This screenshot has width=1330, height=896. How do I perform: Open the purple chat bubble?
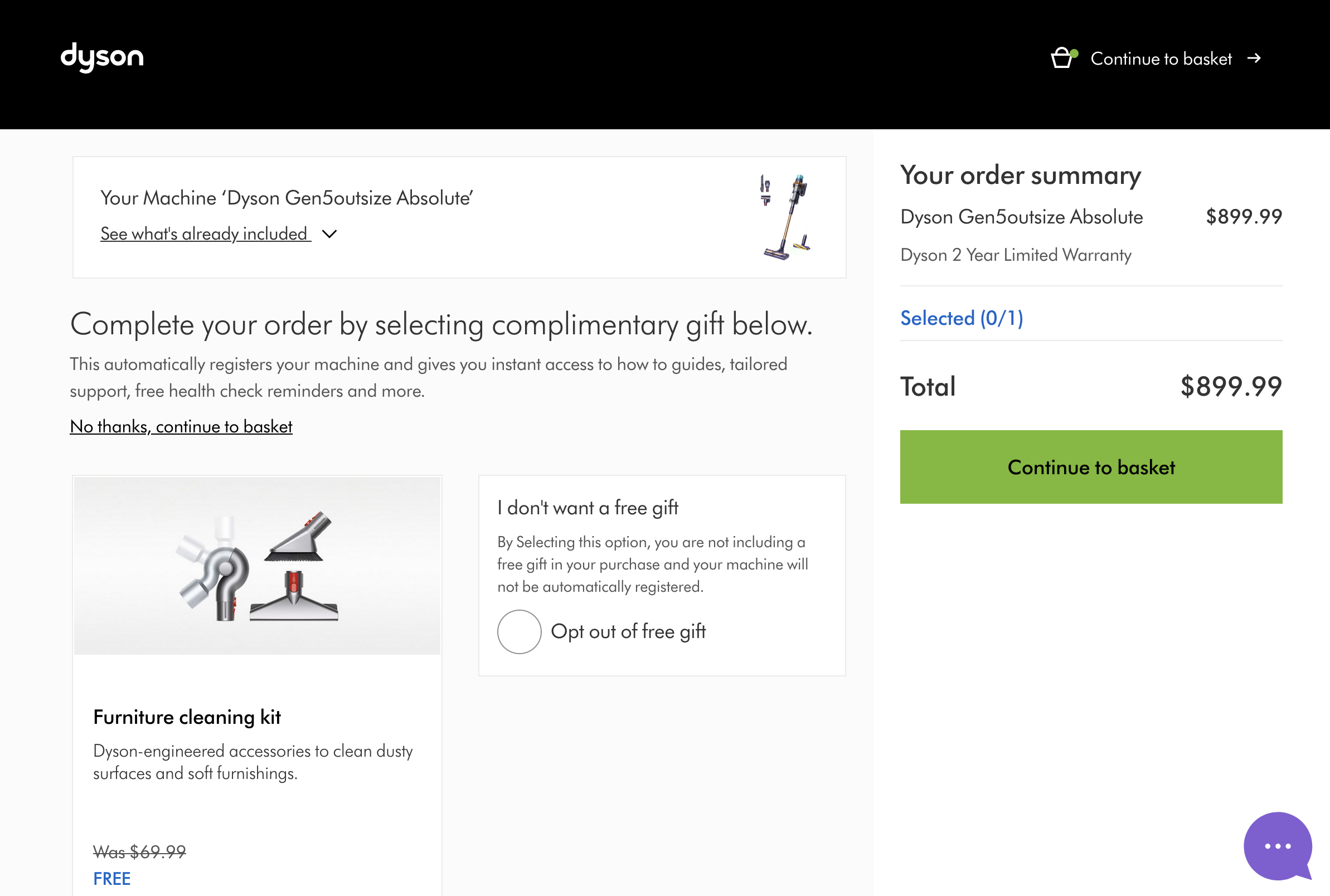tap(1277, 846)
